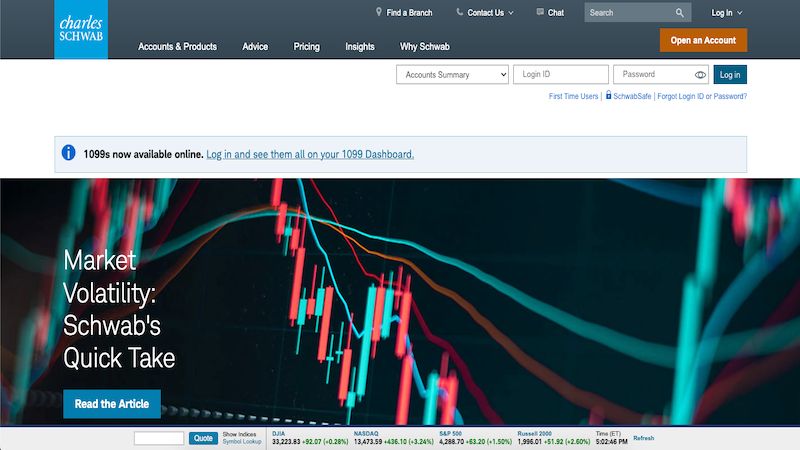
Task: Click the Quote button
Action: click(x=203, y=438)
